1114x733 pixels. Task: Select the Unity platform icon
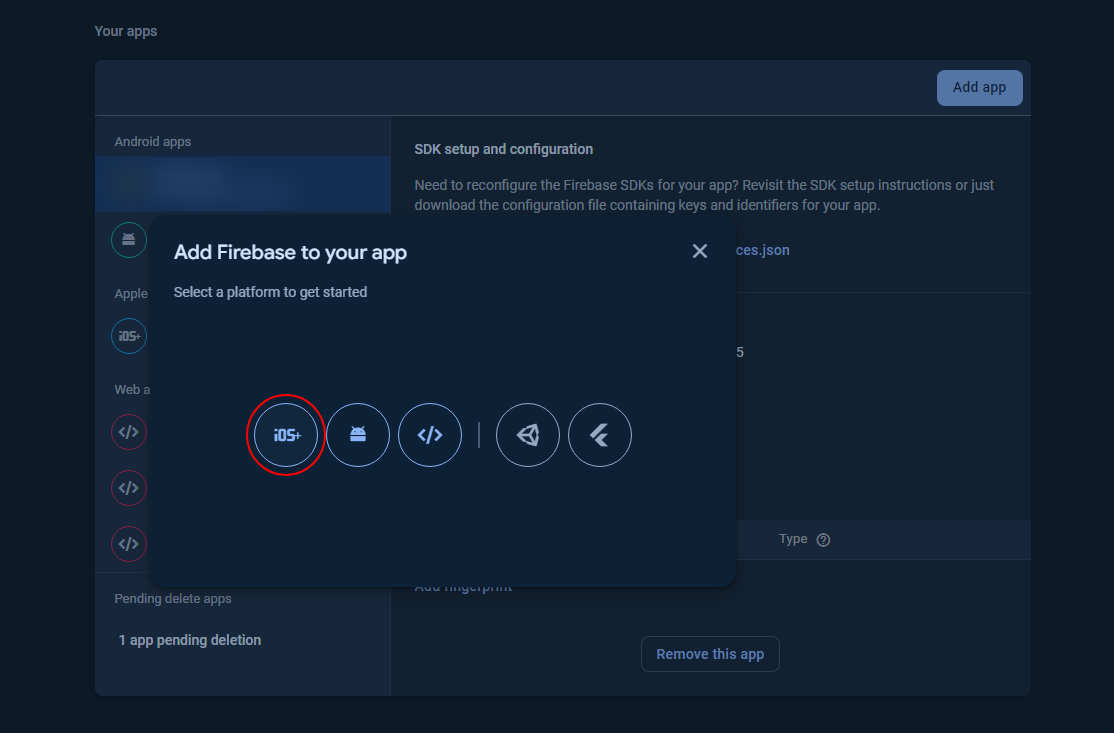tap(528, 435)
